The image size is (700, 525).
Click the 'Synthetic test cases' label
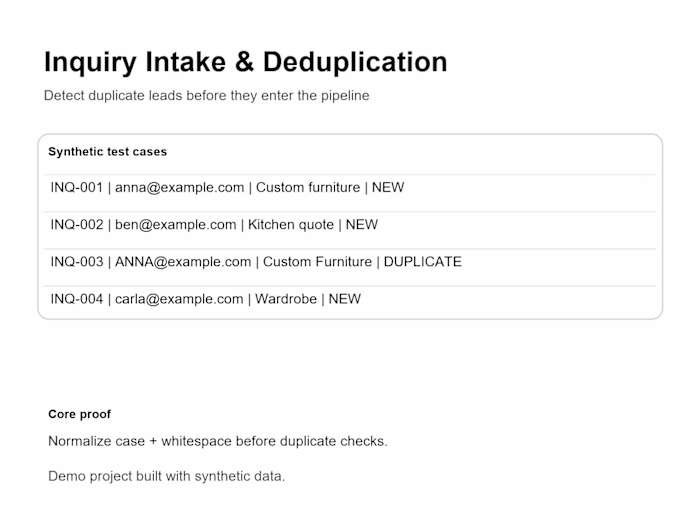[x=108, y=152]
